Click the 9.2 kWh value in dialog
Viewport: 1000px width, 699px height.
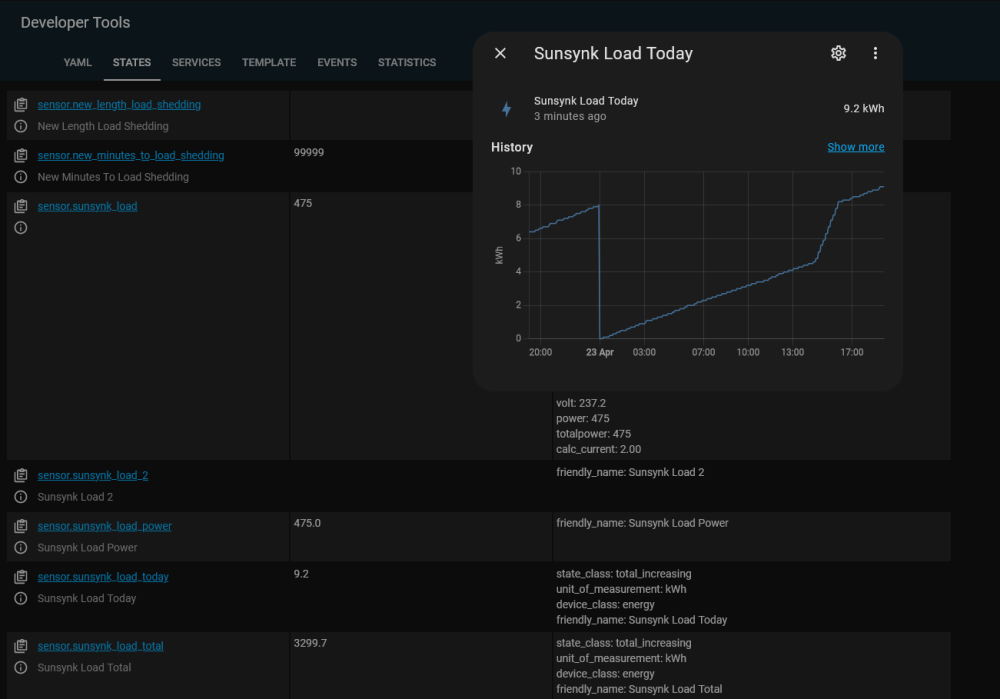coord(864,109)
